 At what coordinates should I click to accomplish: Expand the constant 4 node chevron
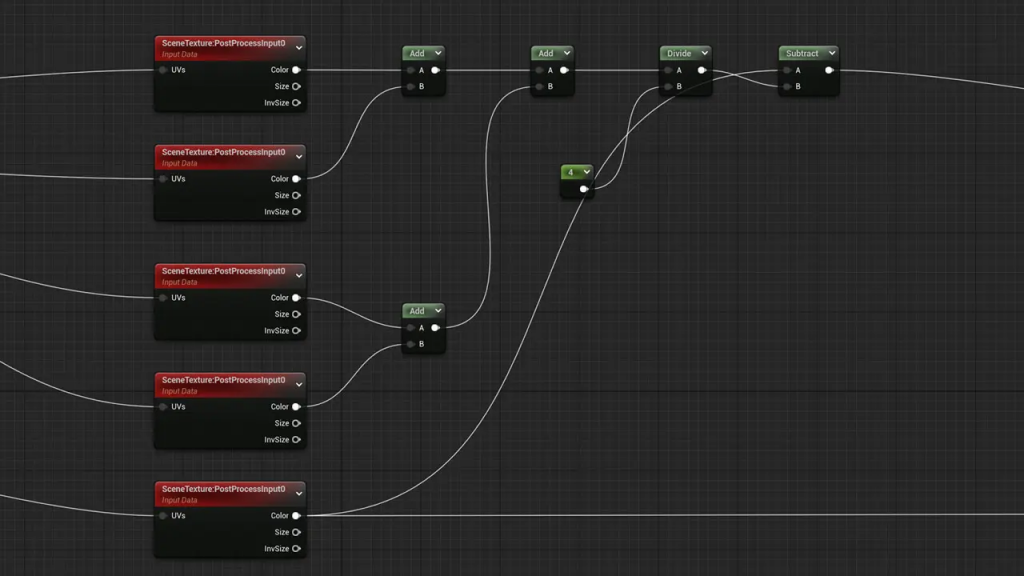click(586, 172)
